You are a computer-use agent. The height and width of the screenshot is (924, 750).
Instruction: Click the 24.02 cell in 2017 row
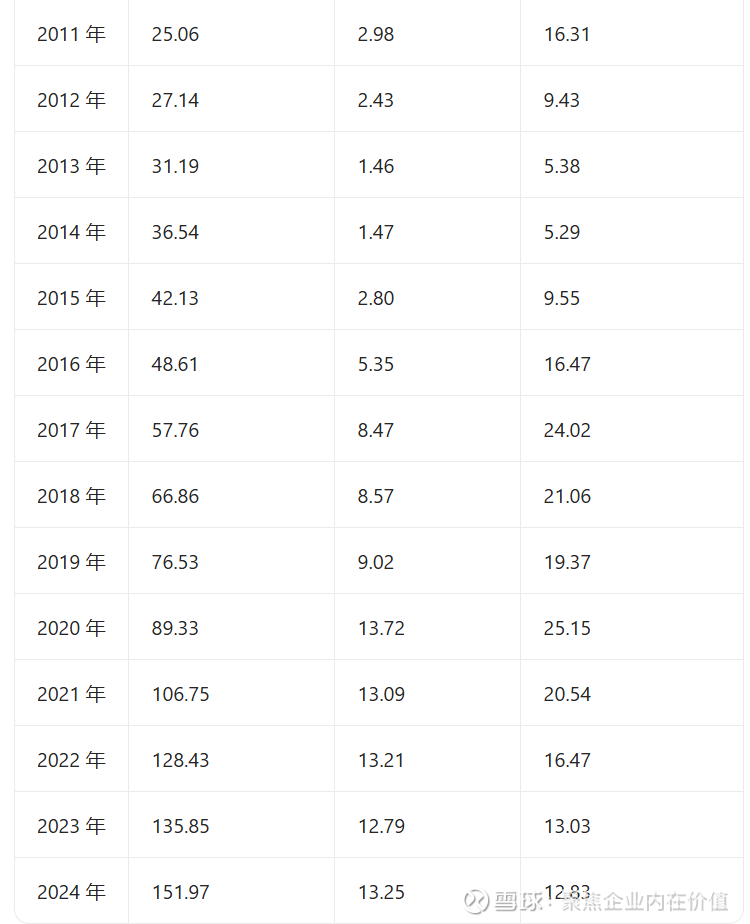tap(567, 430)
